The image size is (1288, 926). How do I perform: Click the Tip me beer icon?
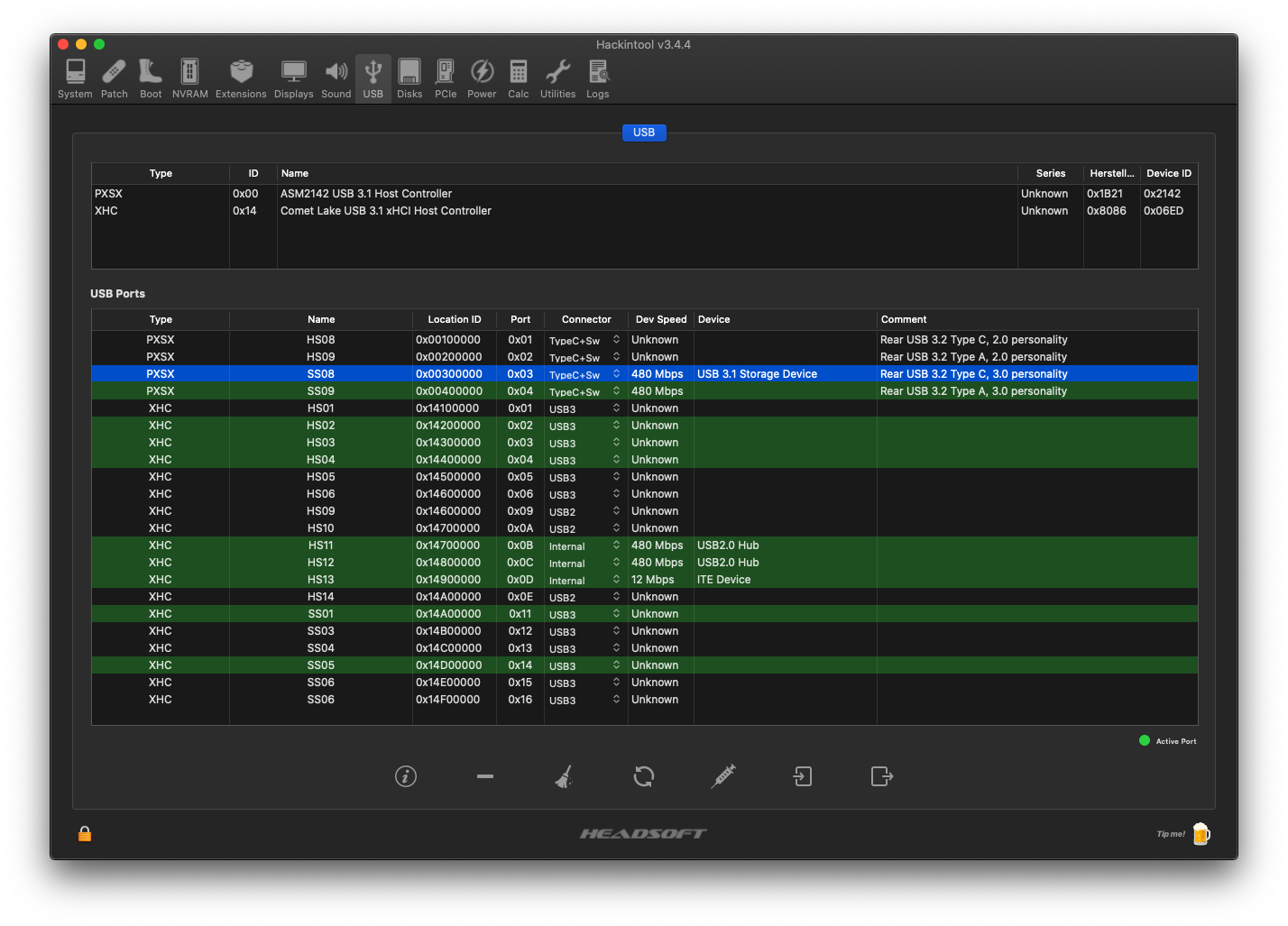tap(1201, 834)
